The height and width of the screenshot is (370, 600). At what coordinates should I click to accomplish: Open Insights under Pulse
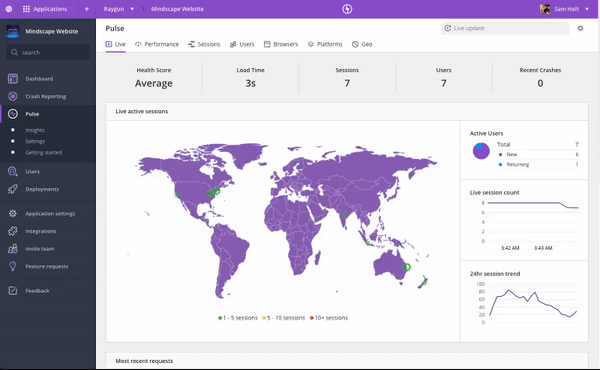coord(35,130)
